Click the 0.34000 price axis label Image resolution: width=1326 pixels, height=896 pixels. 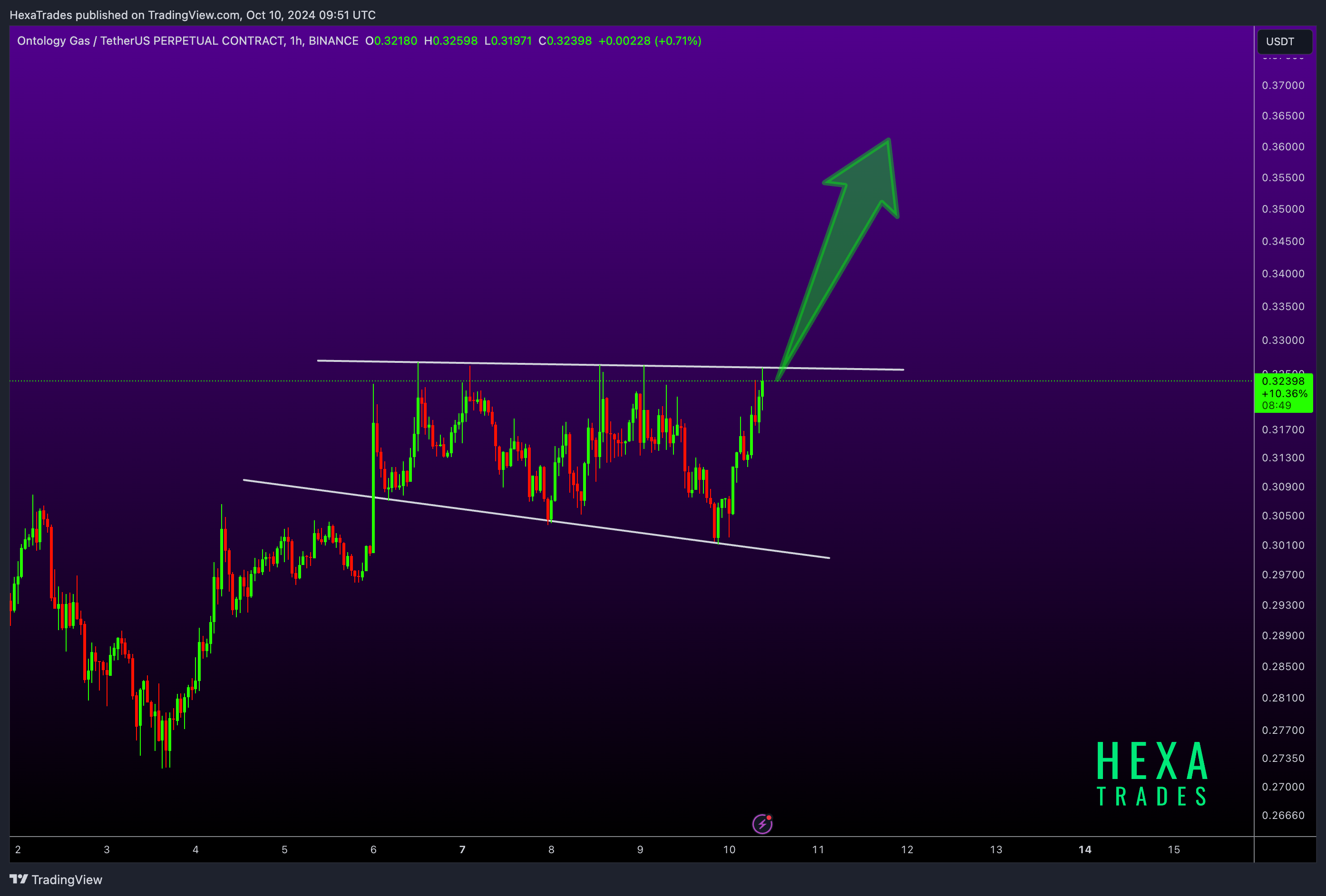click(1283, 273)
